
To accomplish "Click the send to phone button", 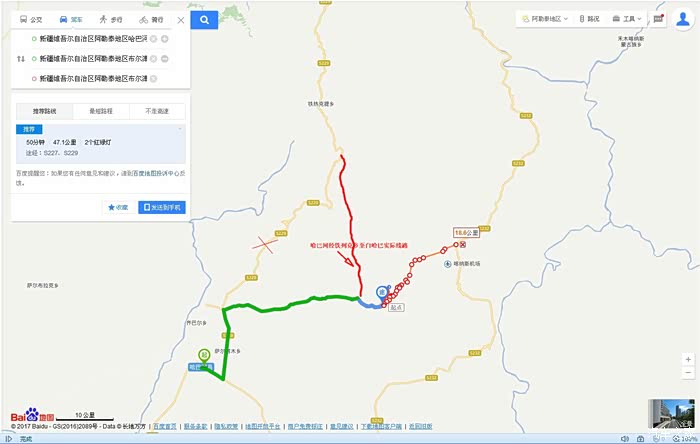I will pyautogui.click(x=162, y=207).
